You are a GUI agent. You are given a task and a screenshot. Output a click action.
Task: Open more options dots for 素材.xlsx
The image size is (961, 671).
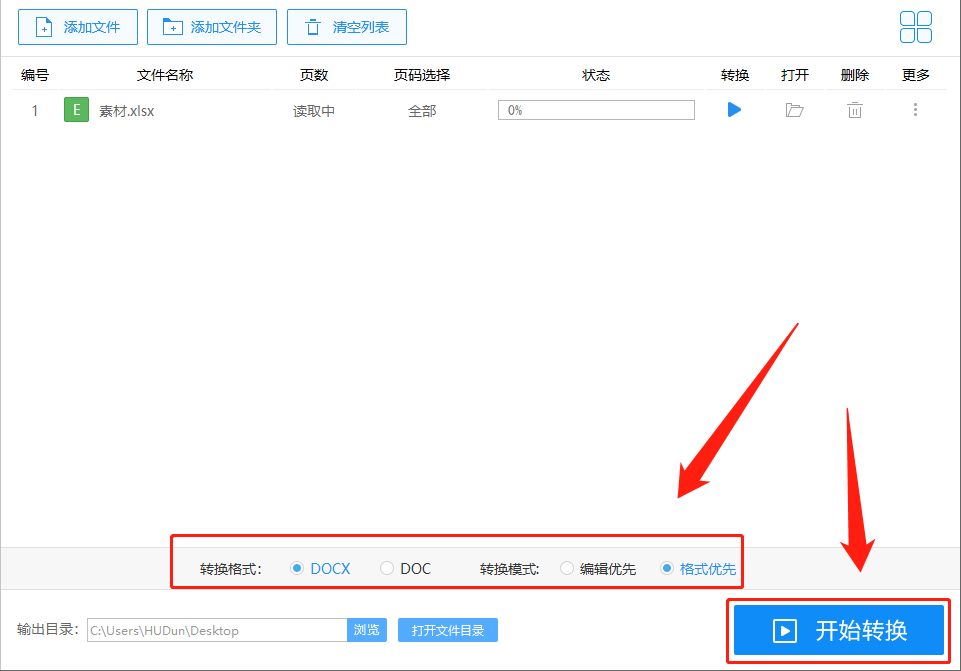point(916,110)
